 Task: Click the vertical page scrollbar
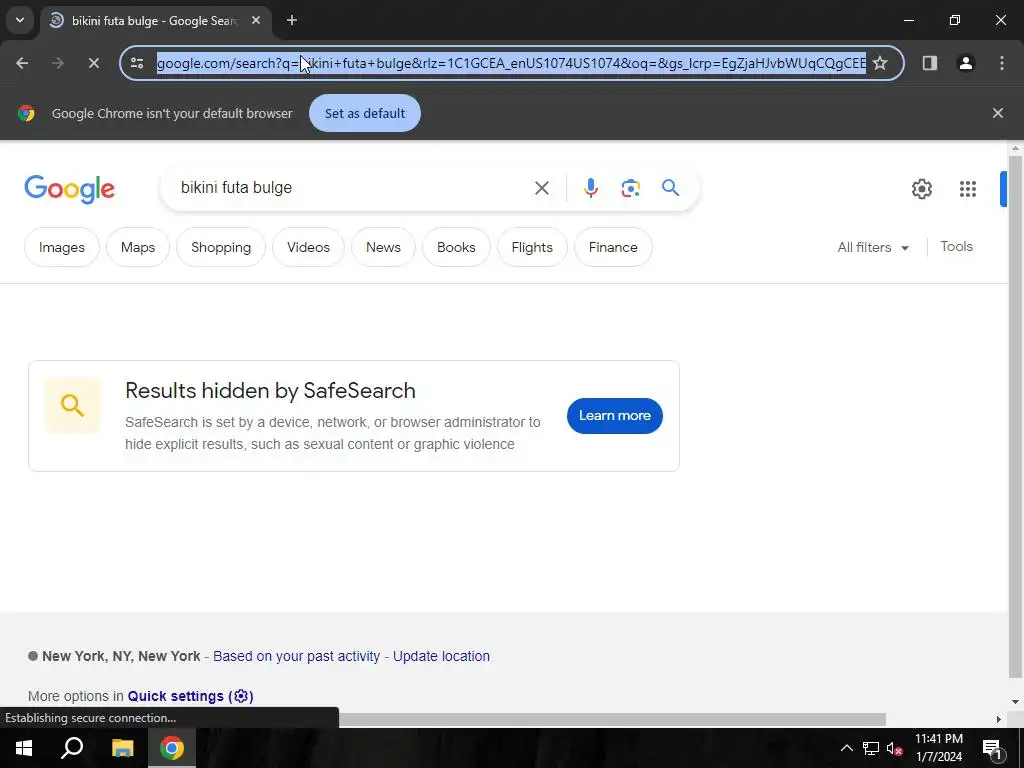pyautogui.click(x=1014, y=415)
